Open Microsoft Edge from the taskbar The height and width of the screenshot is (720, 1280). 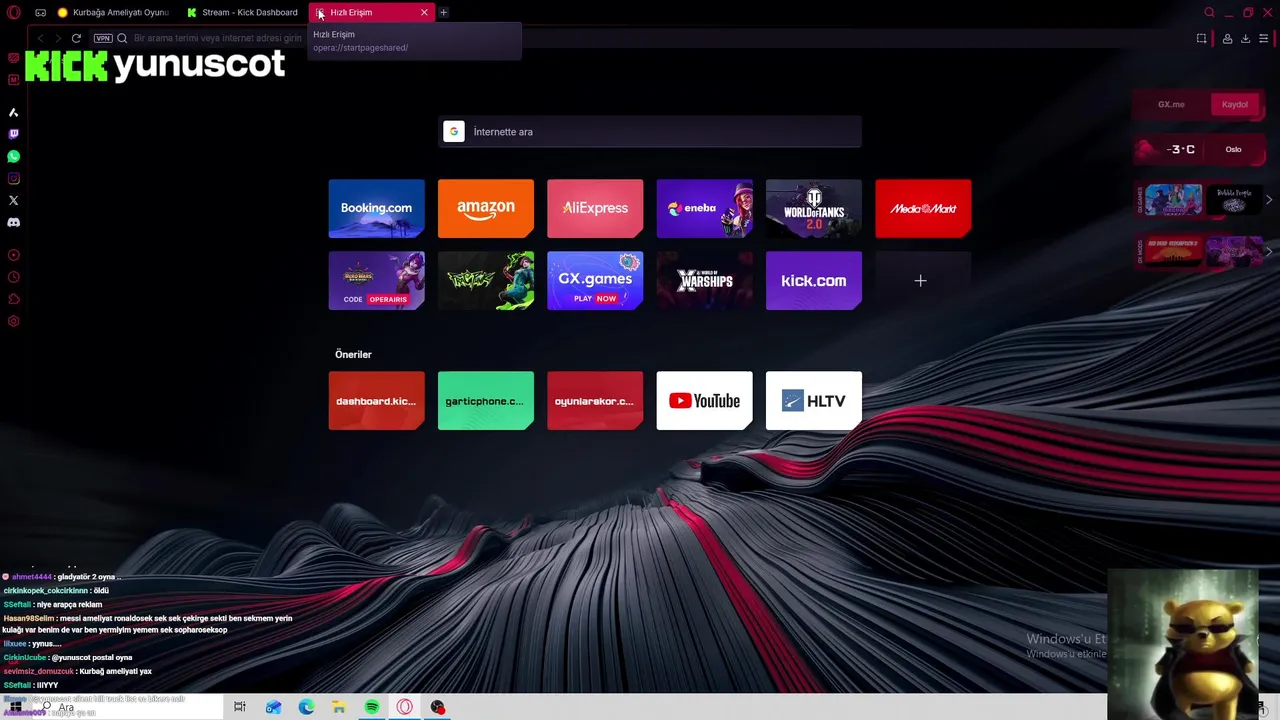306,707
